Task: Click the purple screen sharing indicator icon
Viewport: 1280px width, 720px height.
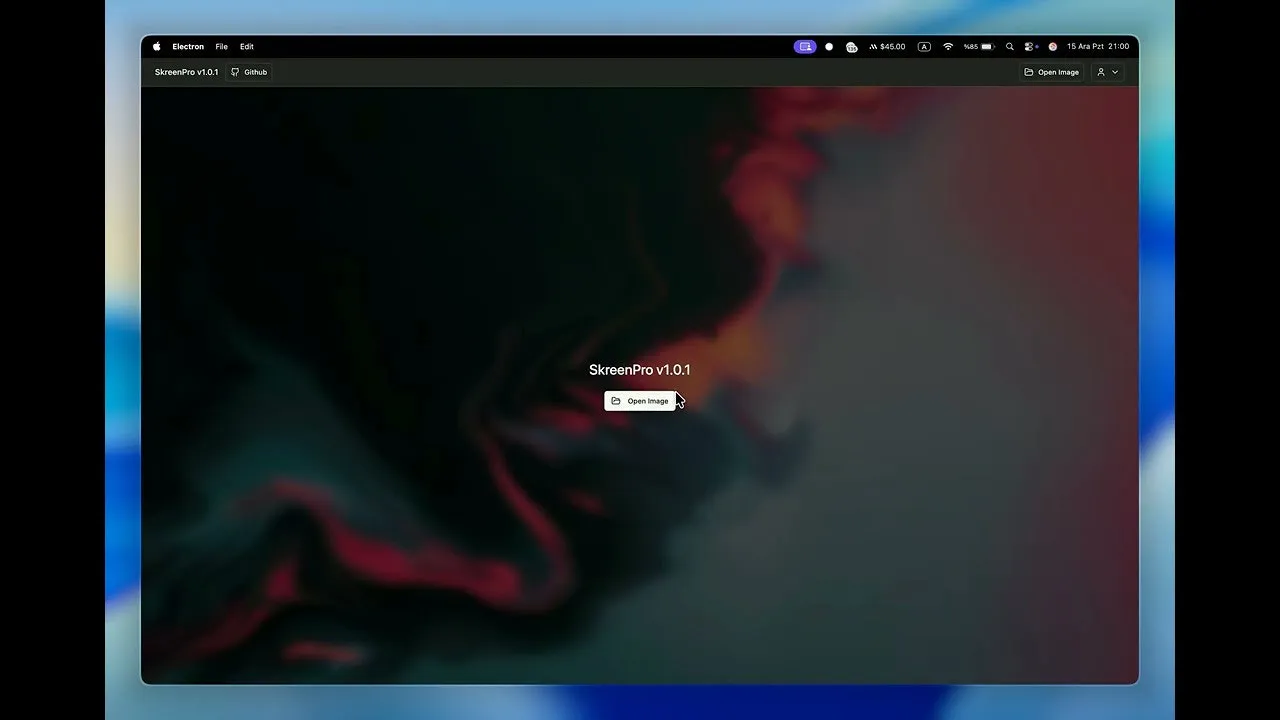Action: 805,47
